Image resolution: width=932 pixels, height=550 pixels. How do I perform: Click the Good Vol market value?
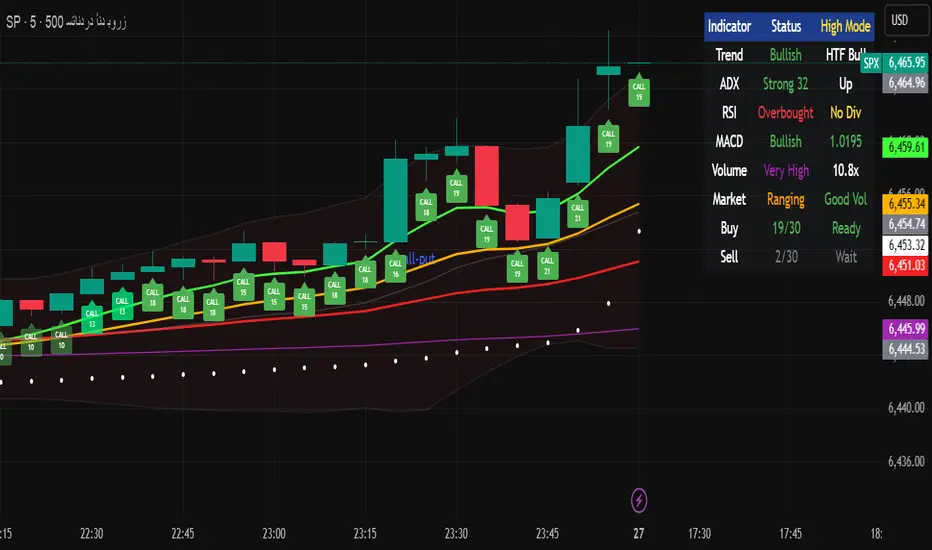pyautogui.click(x=845, y=199)
